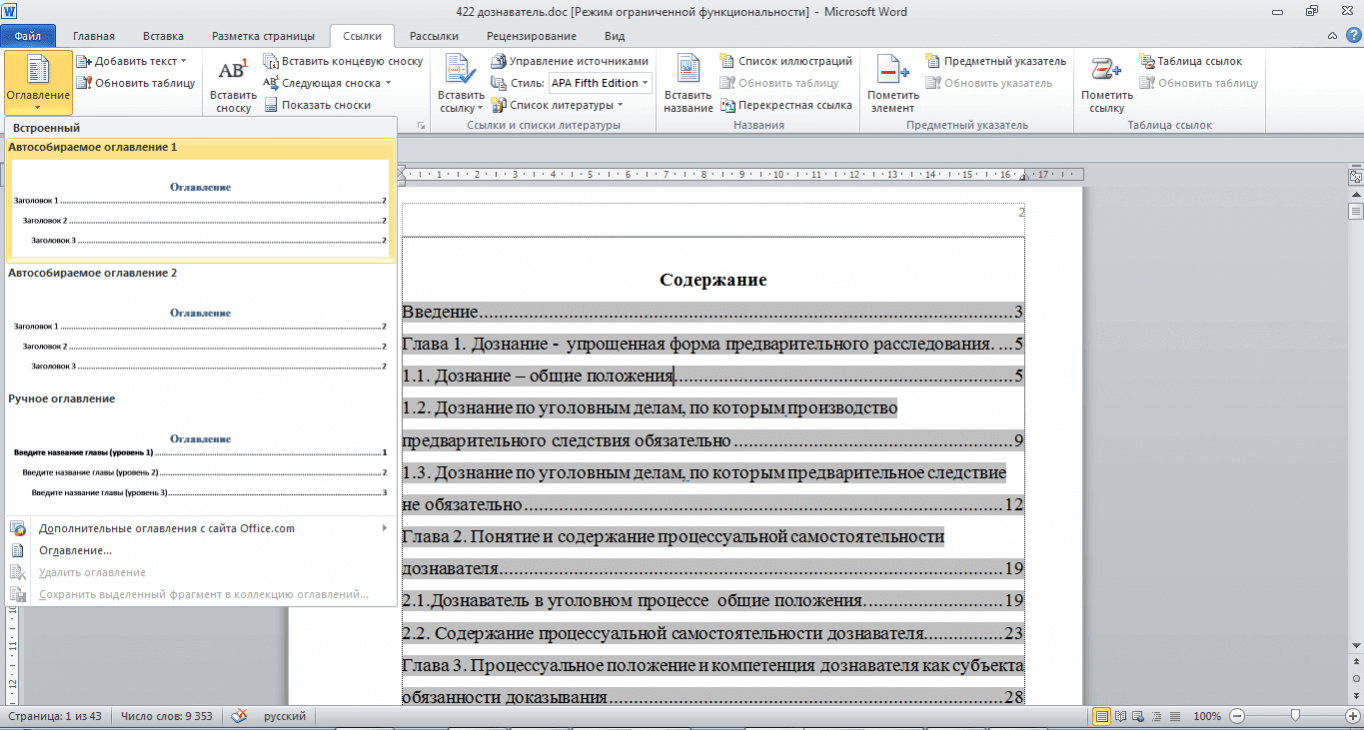Click Пометить элемент index button
The image size is (1364, 730).
(893, 85)
